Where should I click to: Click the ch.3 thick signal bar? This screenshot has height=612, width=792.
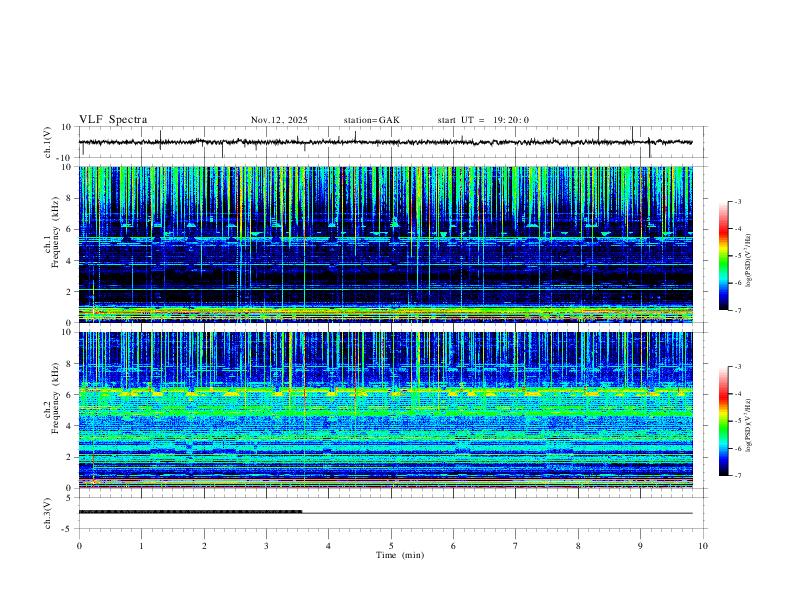pos(190,512)
